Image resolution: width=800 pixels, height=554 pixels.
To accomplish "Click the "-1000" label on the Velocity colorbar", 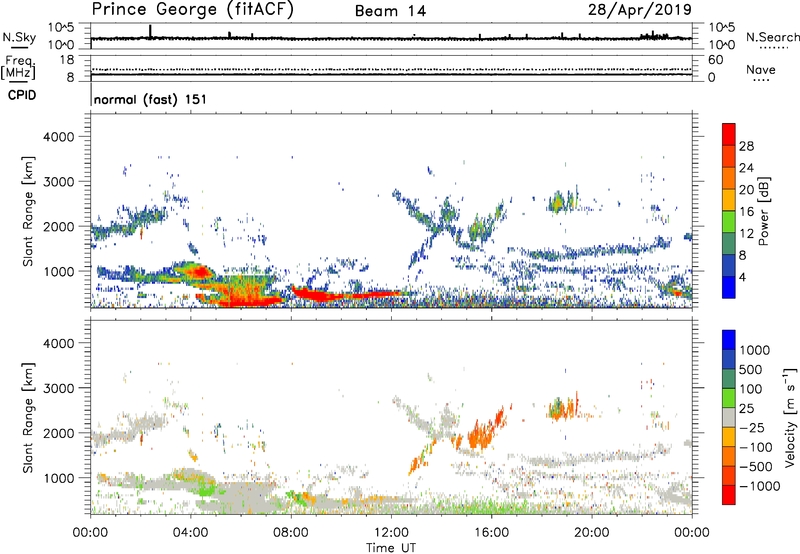I will pyautogui.click(x=759, y=486).
